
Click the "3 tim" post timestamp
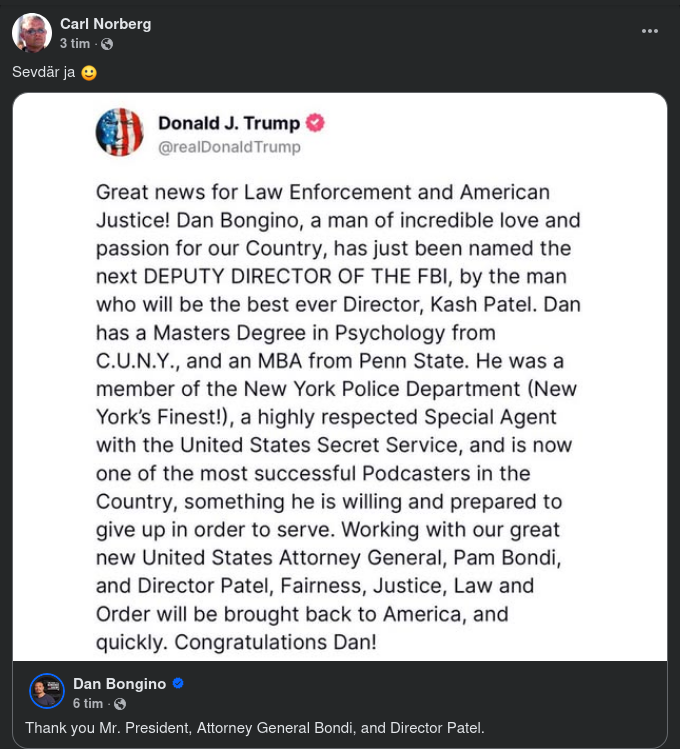coord(74,44)
